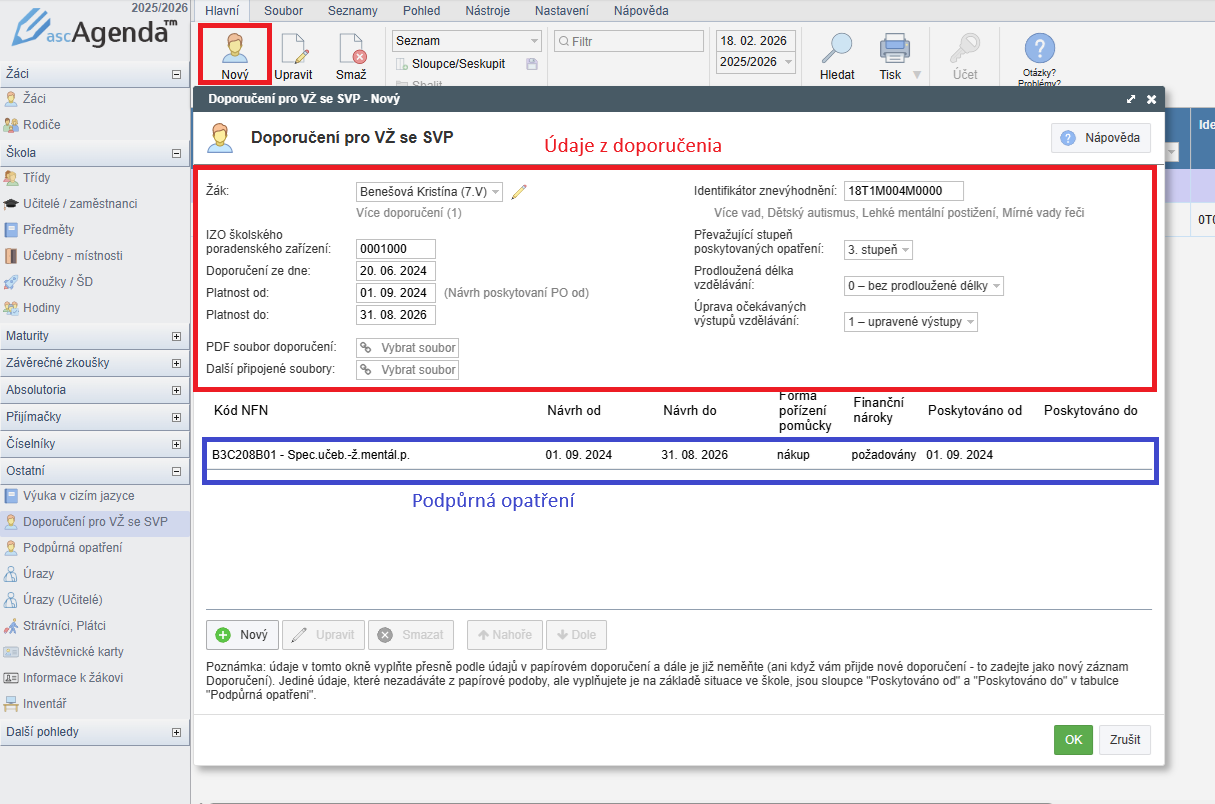Expand the Číselníky sidebar section
The width and height of the screenshot is (1215, 804).
(177, 444)
